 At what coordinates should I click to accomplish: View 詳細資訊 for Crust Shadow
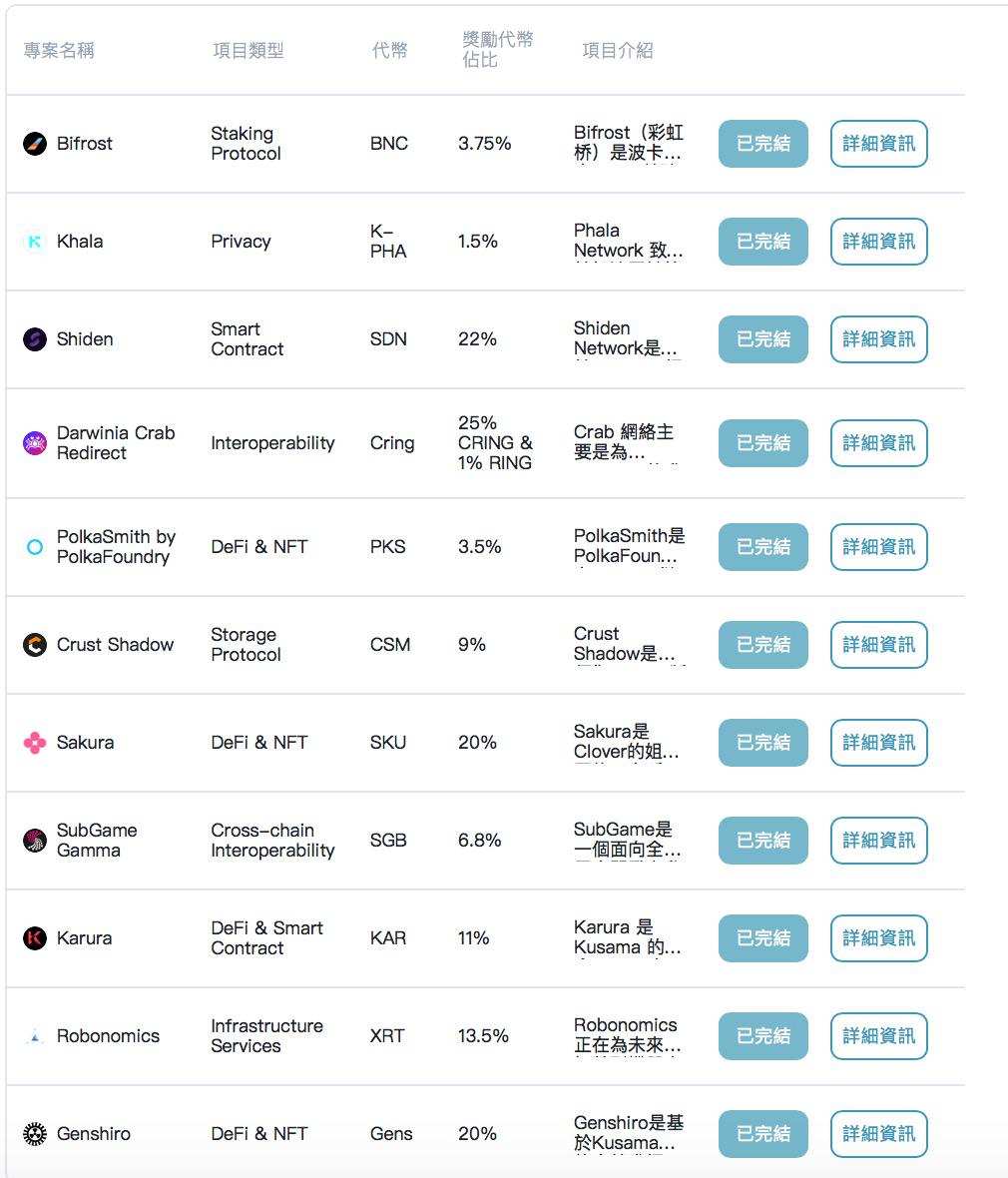click(879, 645)
